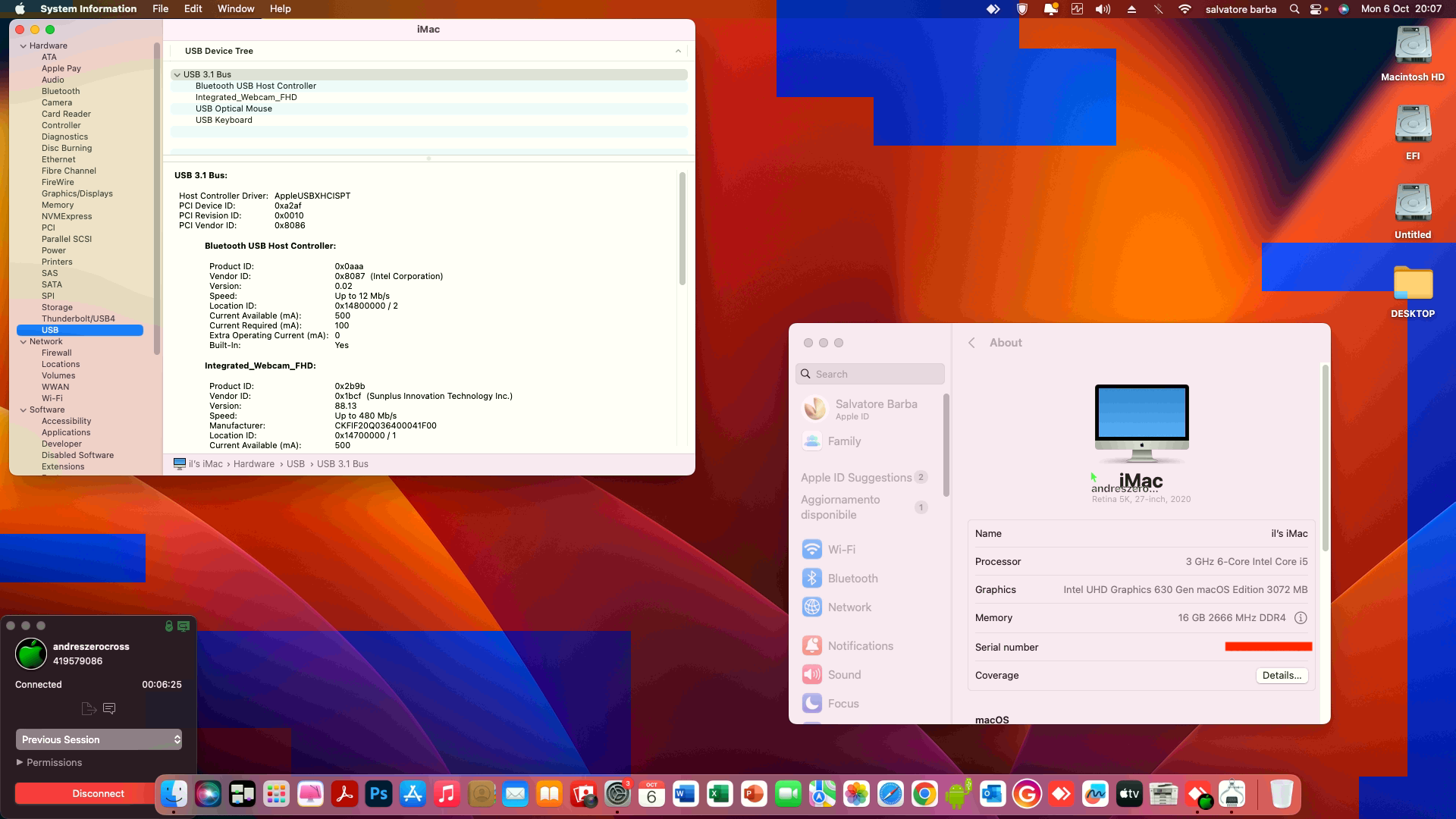This screenshot has width=1456, height=819.
Task: Collapse the Software section in System Information
Action: tap(24, 410)
